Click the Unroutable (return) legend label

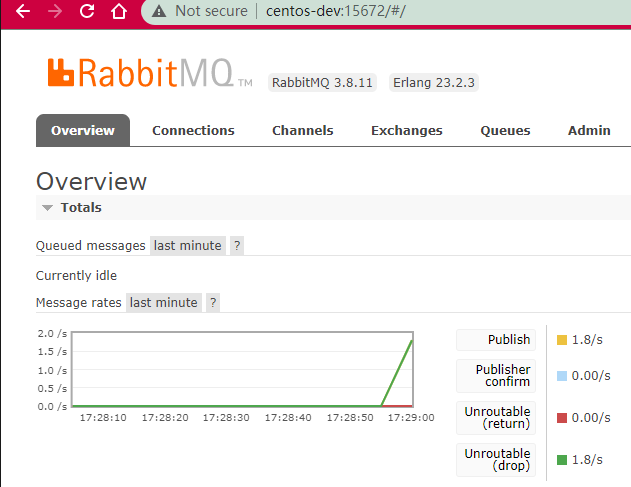click(x=496, y=418)
